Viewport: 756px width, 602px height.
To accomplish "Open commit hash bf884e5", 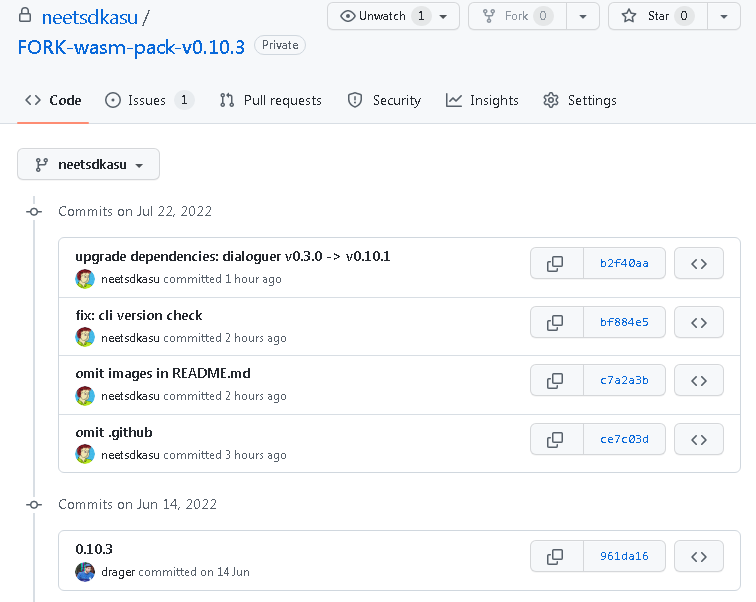I will [624, 322].
